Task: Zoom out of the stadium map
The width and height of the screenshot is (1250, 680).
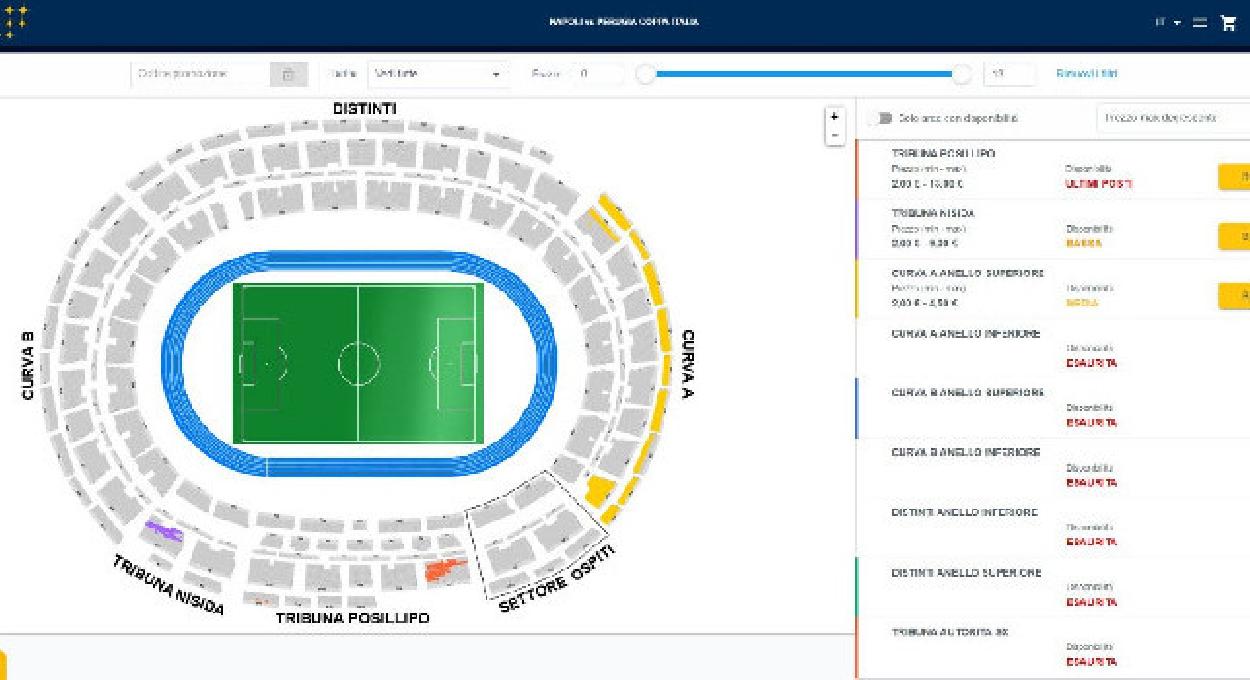Action: point(836,135)
